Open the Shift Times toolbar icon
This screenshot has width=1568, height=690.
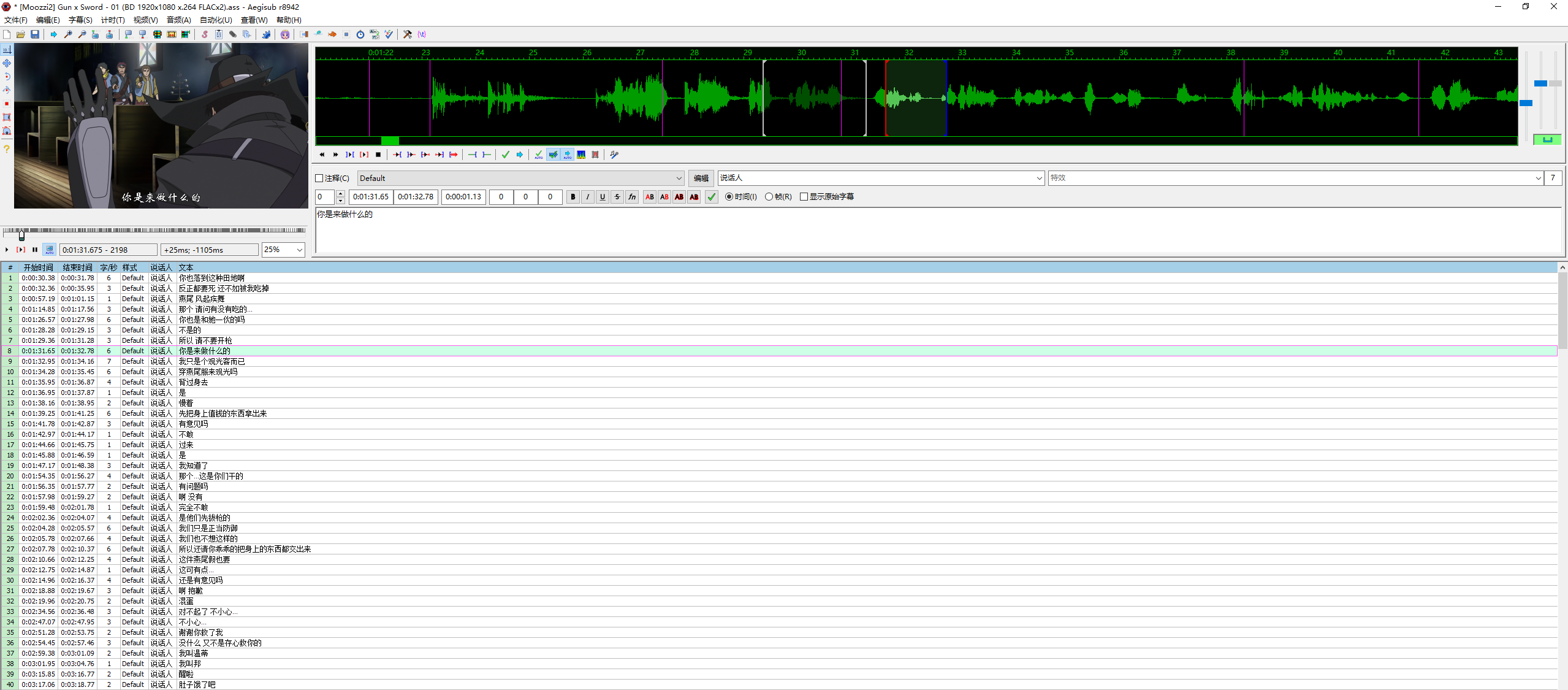coord(304,34)
